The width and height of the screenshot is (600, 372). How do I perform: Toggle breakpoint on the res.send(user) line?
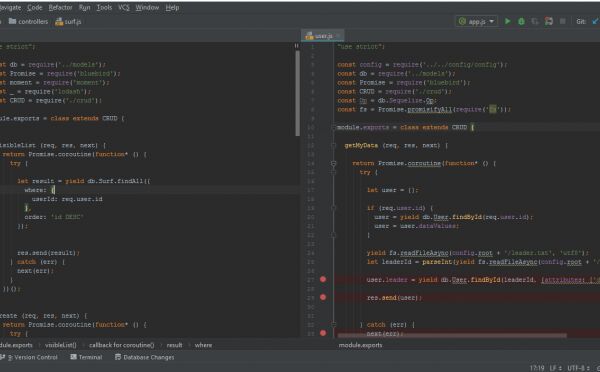[323, 297]
